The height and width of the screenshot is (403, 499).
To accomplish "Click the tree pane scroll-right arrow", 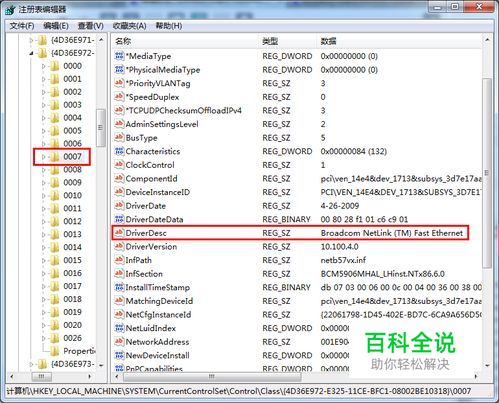I will click(x=89, y=377).
